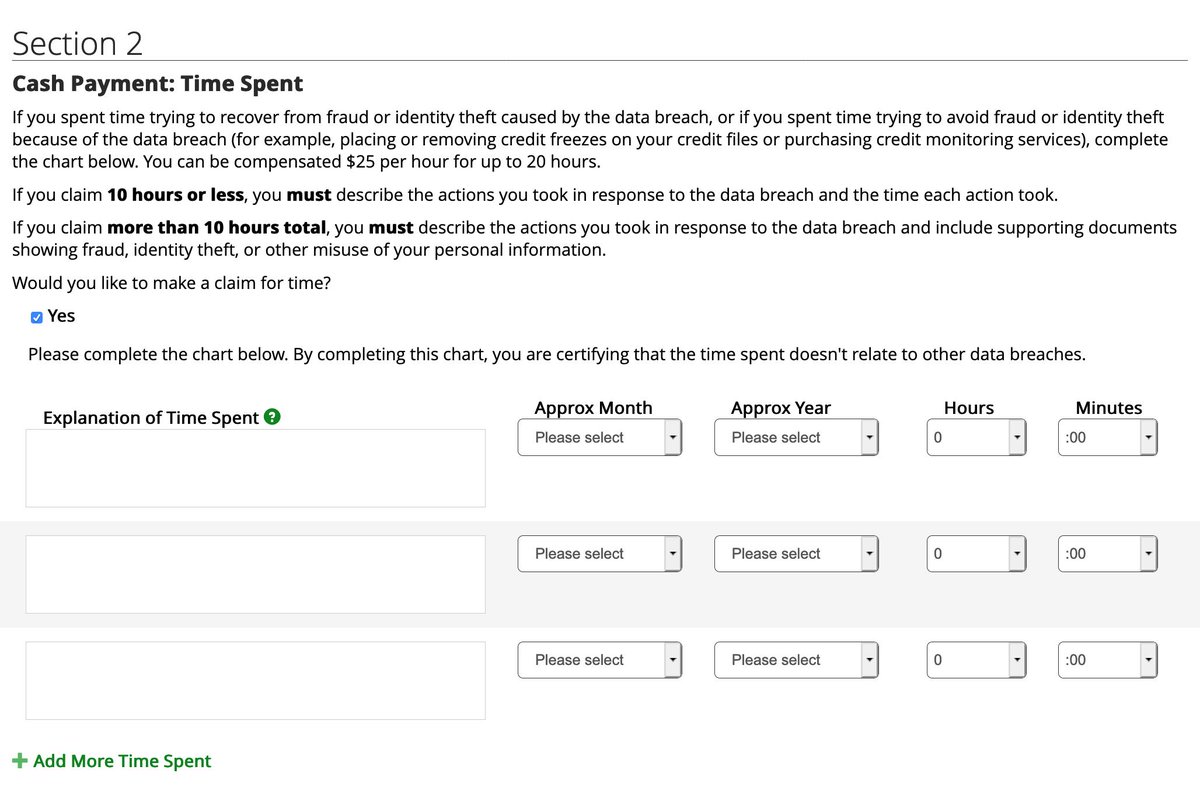Open first row Approx Month dropdown
The height and width of the screenshot is (794, 1200).
click(599, 438)
